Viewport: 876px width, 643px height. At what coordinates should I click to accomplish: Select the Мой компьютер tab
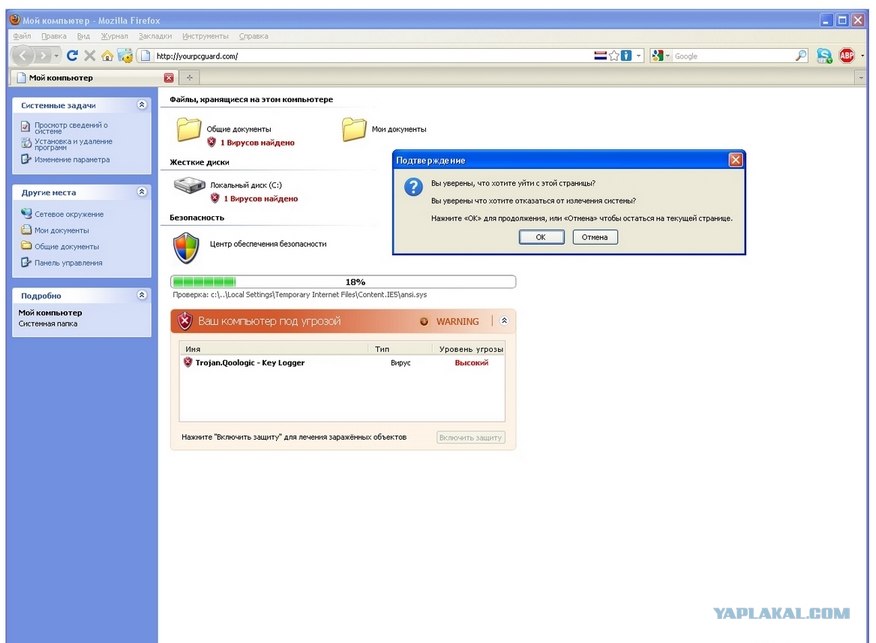point(93,78)
